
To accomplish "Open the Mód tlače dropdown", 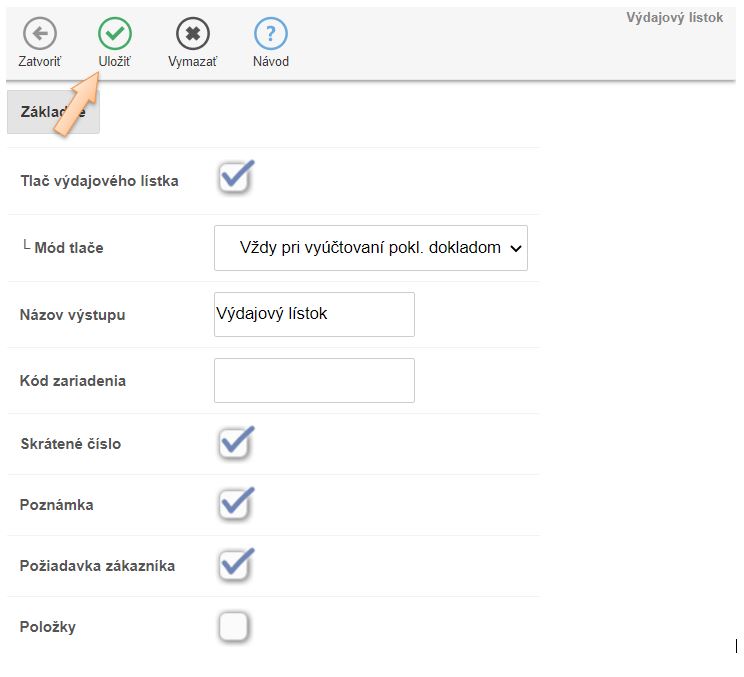I will click(x=370, y=248).
